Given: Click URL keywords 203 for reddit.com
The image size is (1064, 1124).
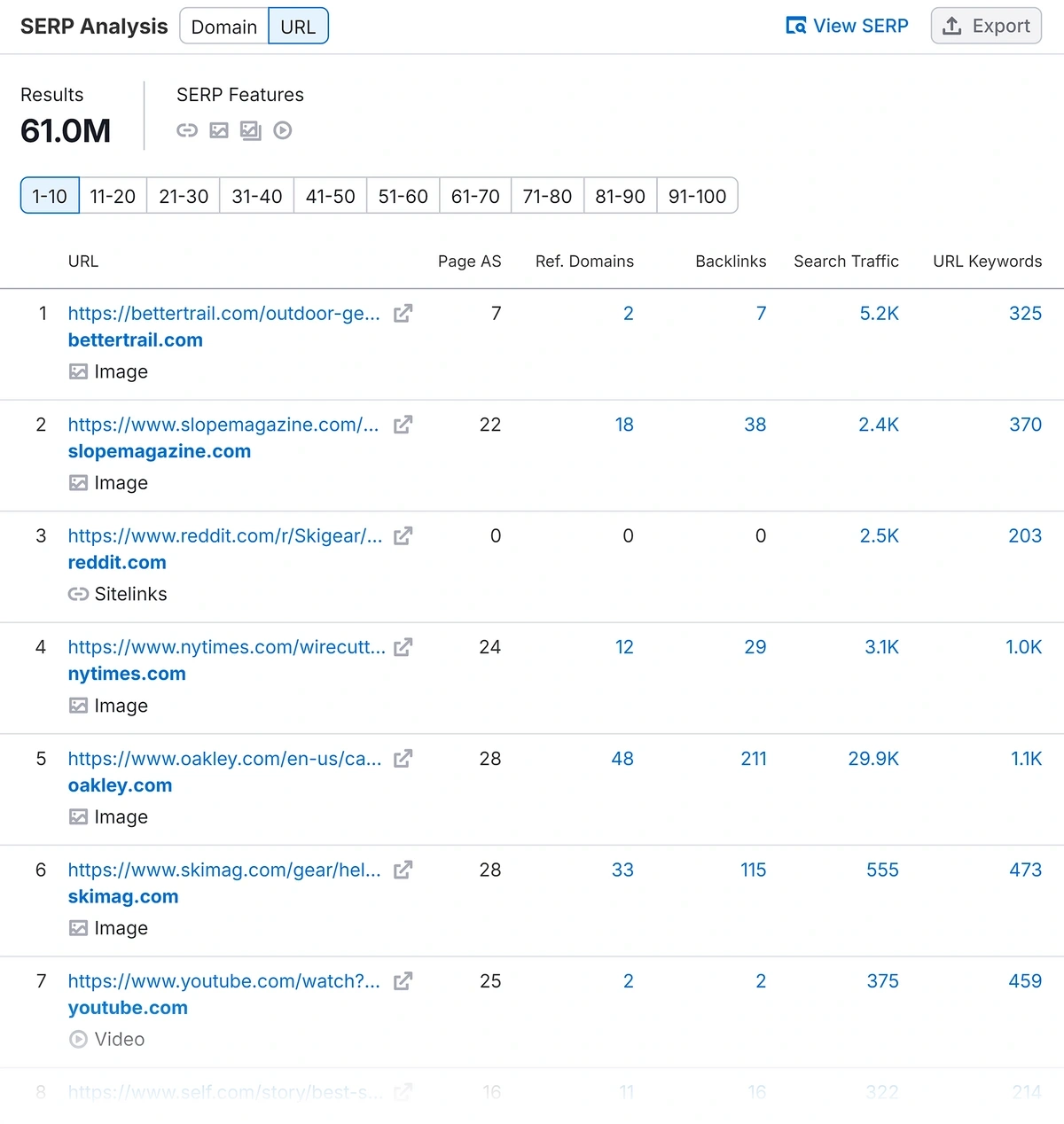Looking at the screenshot, I should 1025,535.
